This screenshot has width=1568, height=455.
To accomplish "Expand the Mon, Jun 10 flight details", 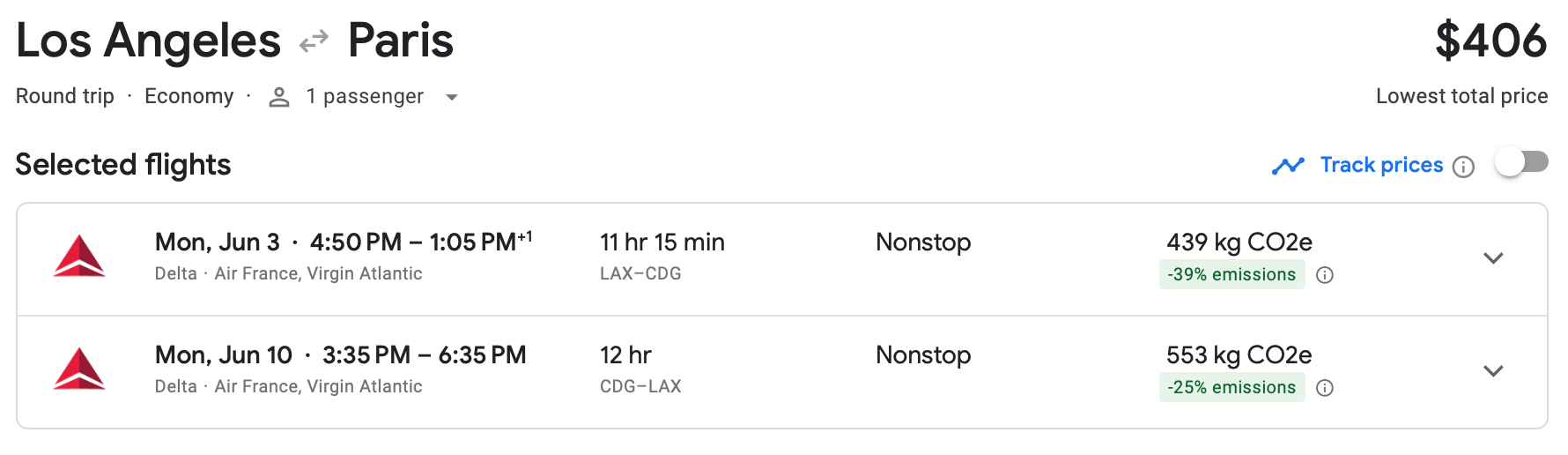I will (1493, 371).
